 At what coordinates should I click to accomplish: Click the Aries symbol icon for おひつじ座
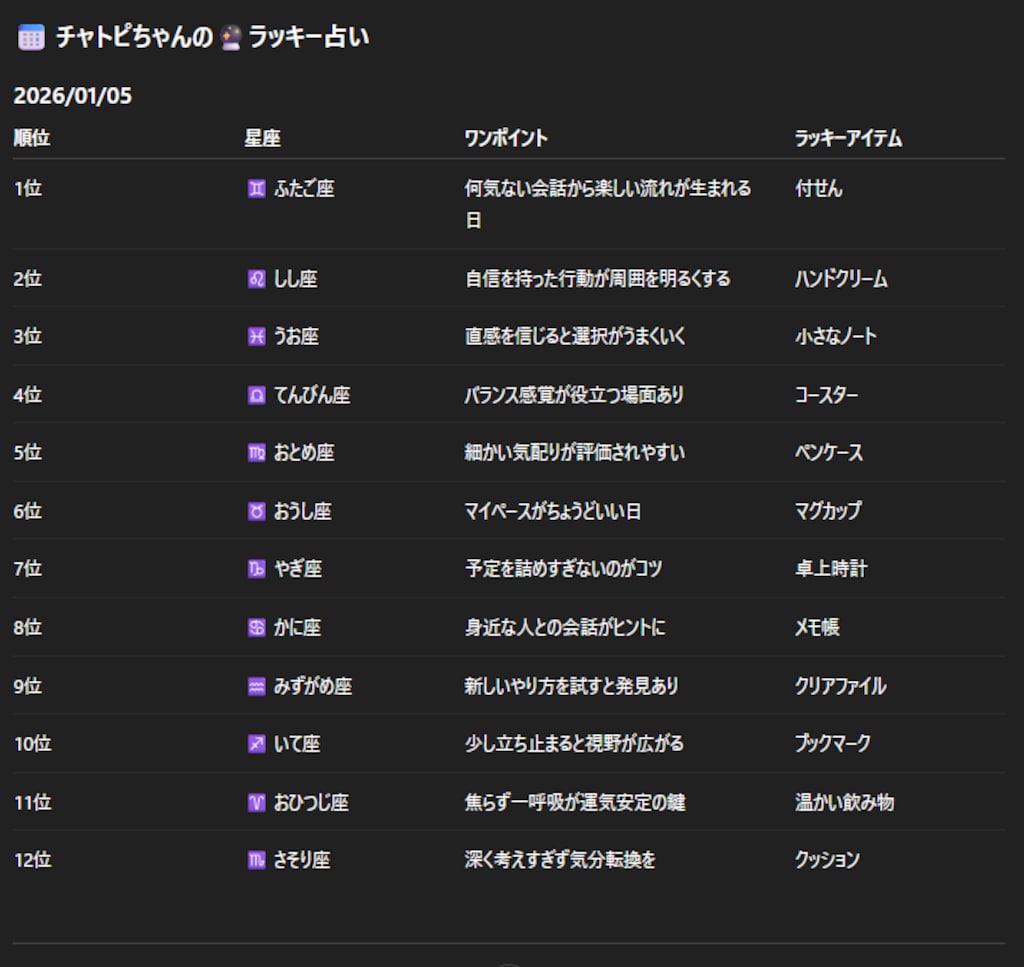coord(257,802)
